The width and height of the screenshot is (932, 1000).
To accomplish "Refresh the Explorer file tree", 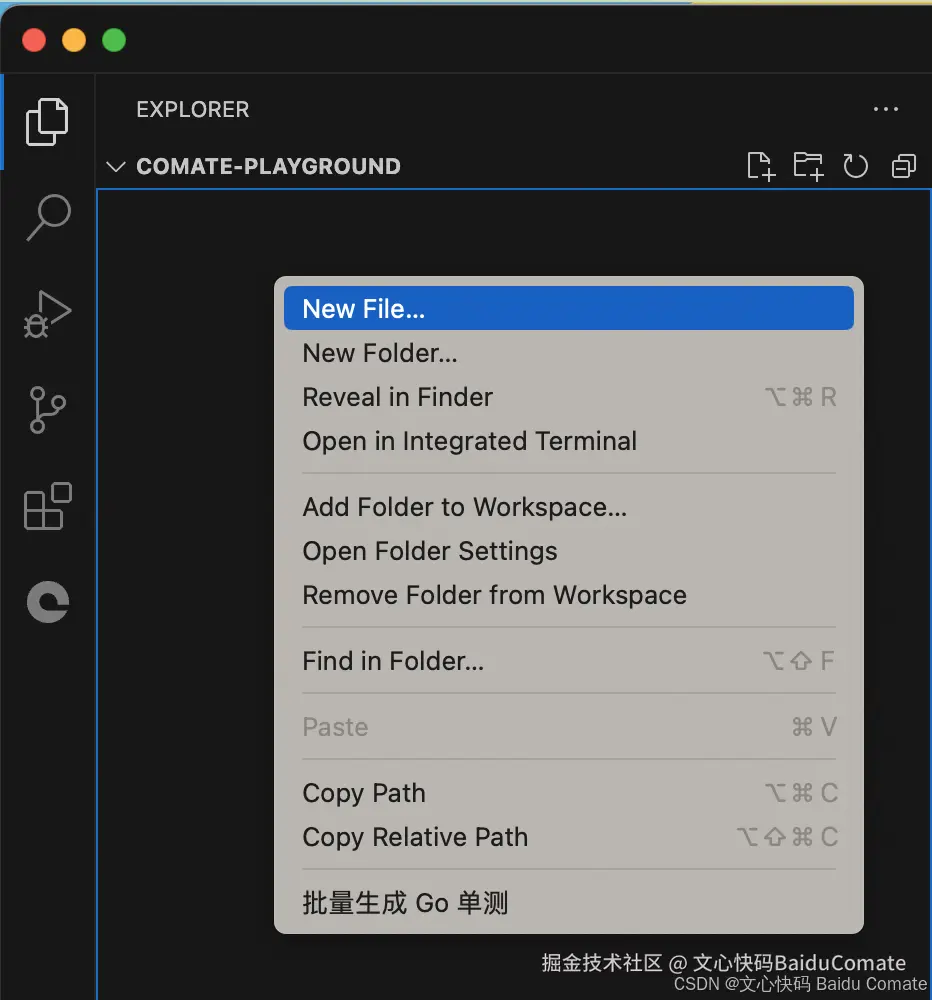I will click(855, 166).
